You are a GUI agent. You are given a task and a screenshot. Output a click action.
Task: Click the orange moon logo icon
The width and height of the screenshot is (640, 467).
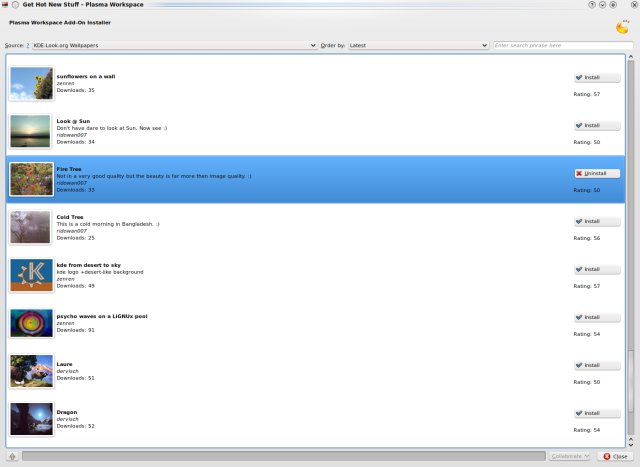click(622, 27)
